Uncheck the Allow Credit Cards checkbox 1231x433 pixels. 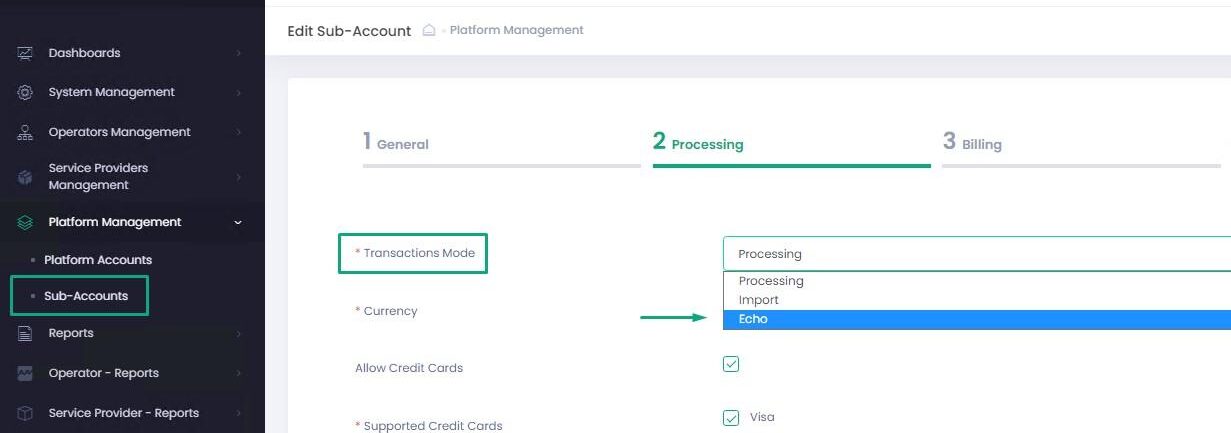coord(731,364)
